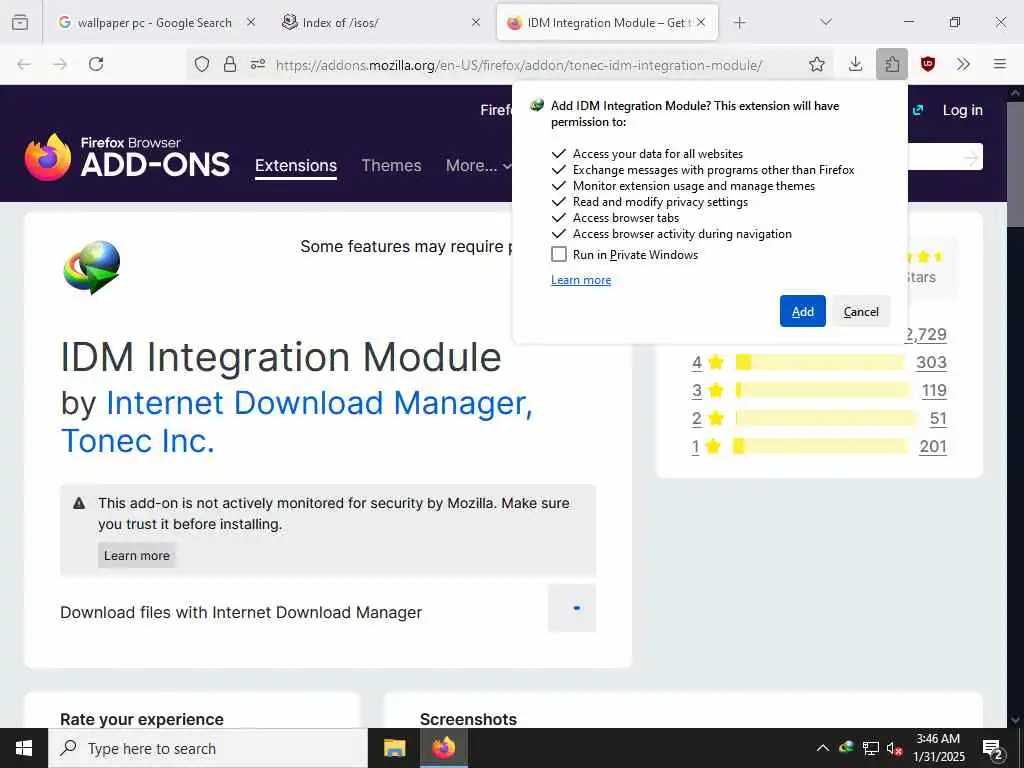The image size is (1024, 768).
Task: Open the 303 four-star reviews count
Action: click(x=931, y=362)
